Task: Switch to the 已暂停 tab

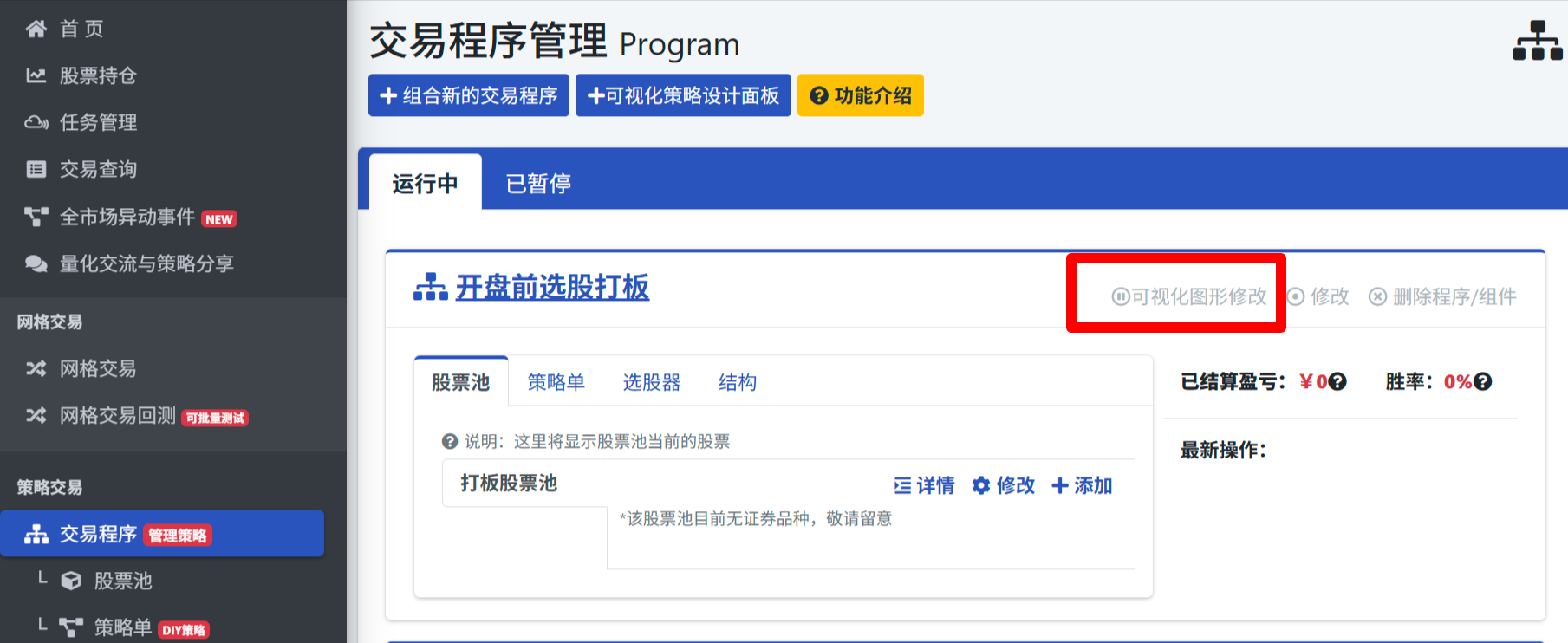Action: 538,184
